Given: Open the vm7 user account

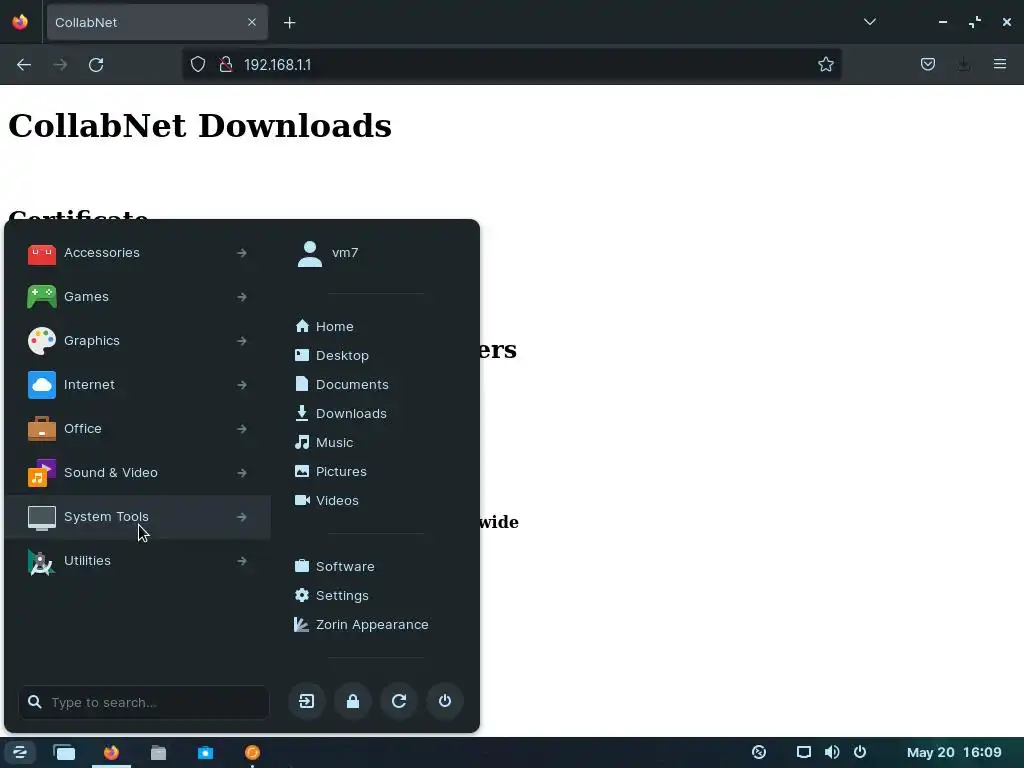Looking at the screenshot, I should [x=328, y=253].
